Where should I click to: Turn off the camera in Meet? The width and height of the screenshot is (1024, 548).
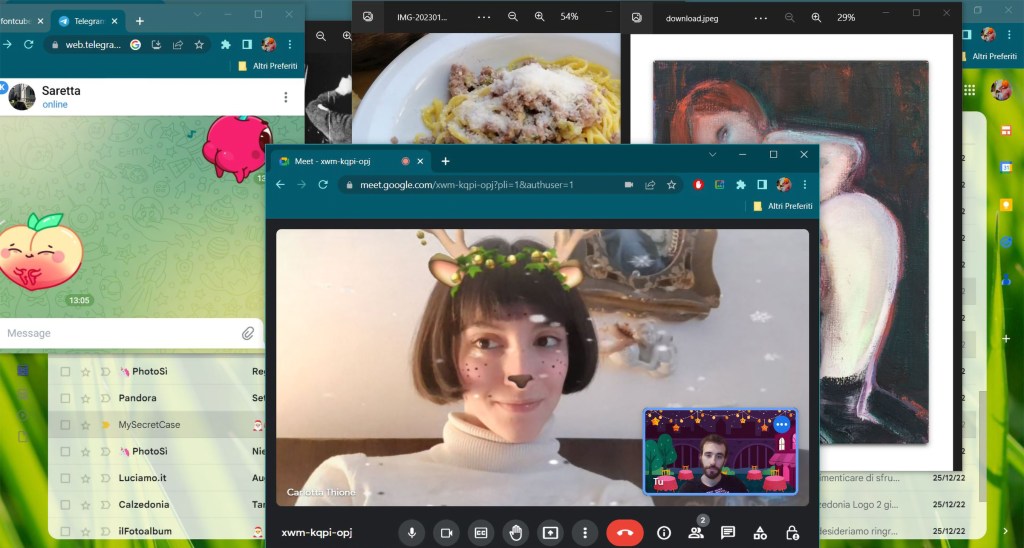[x=446, y=533]
